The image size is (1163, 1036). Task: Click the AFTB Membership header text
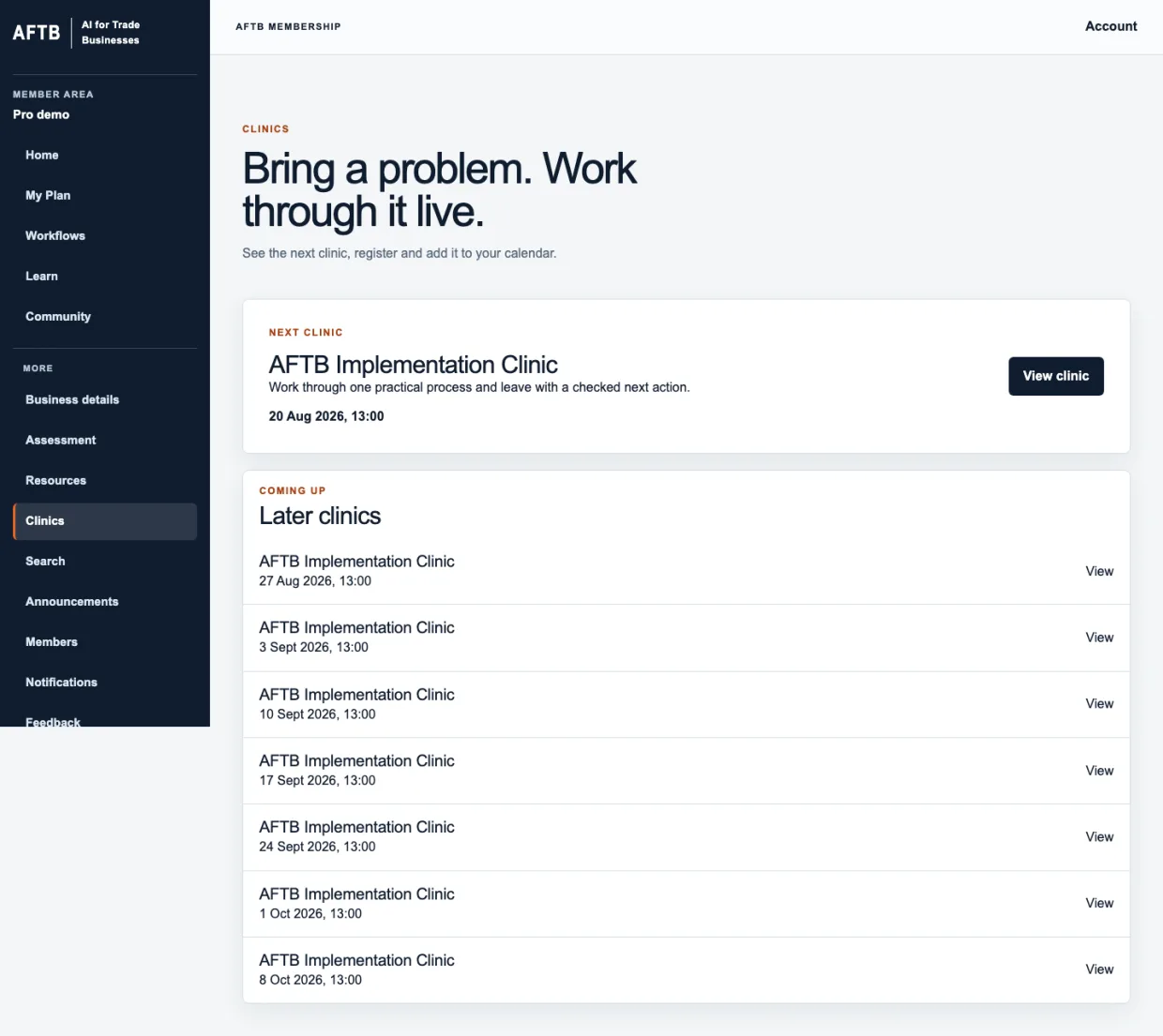tap(288, 26)
